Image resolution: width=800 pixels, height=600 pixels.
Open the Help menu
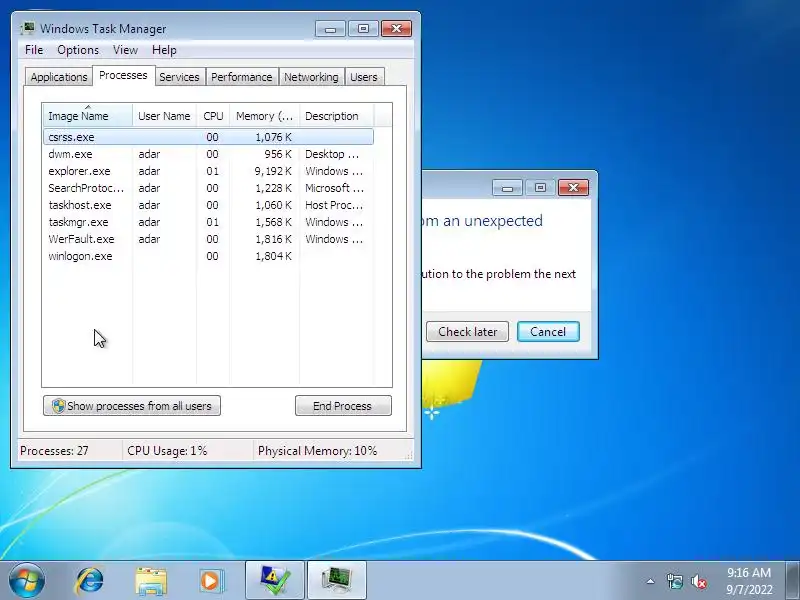point(164,50)
